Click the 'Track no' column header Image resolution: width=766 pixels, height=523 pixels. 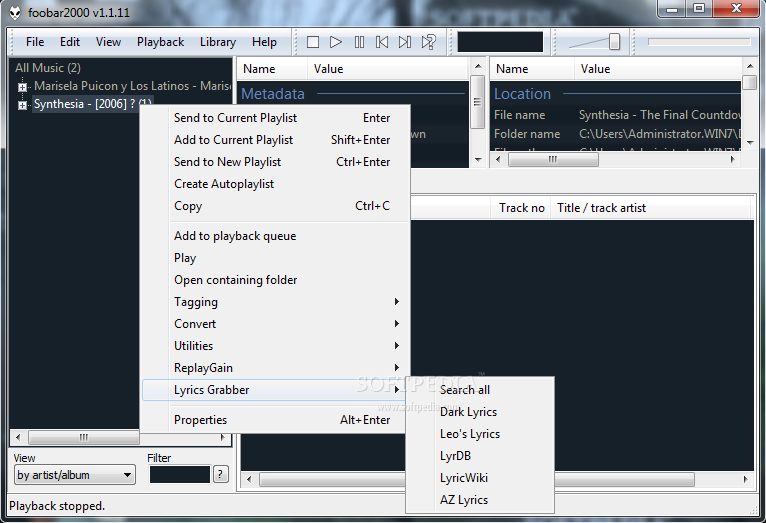click(521, 208)
